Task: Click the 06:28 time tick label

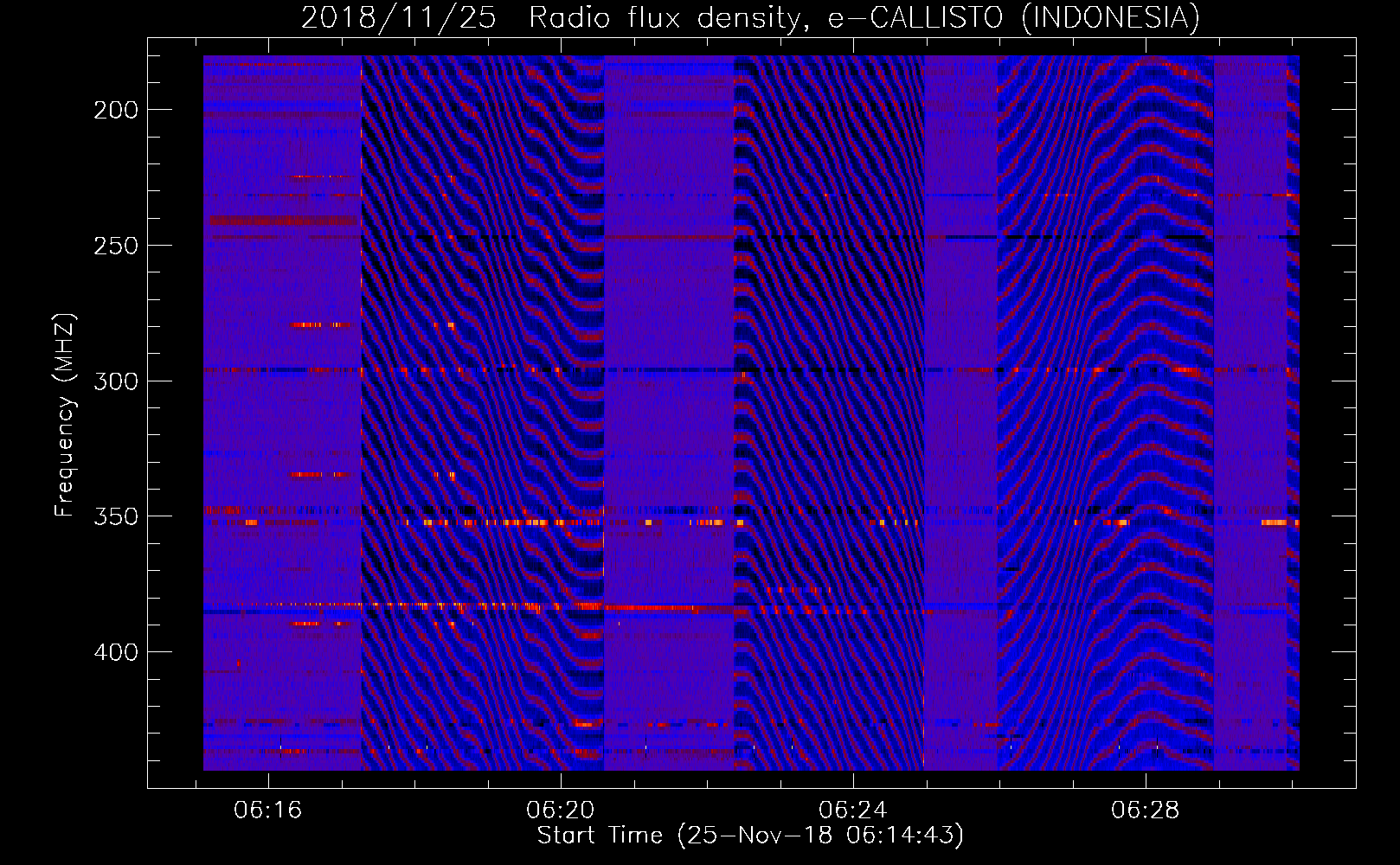Action: coord(1146,811)
